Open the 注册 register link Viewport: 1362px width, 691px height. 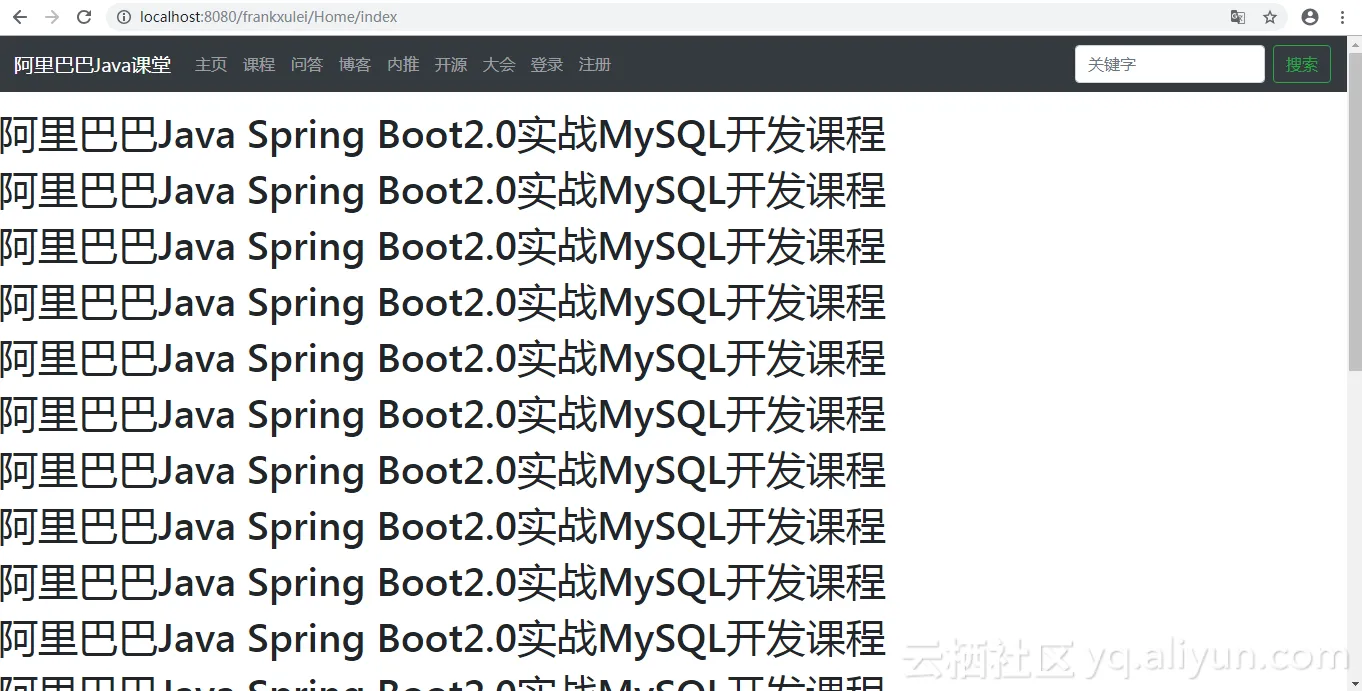595,65
